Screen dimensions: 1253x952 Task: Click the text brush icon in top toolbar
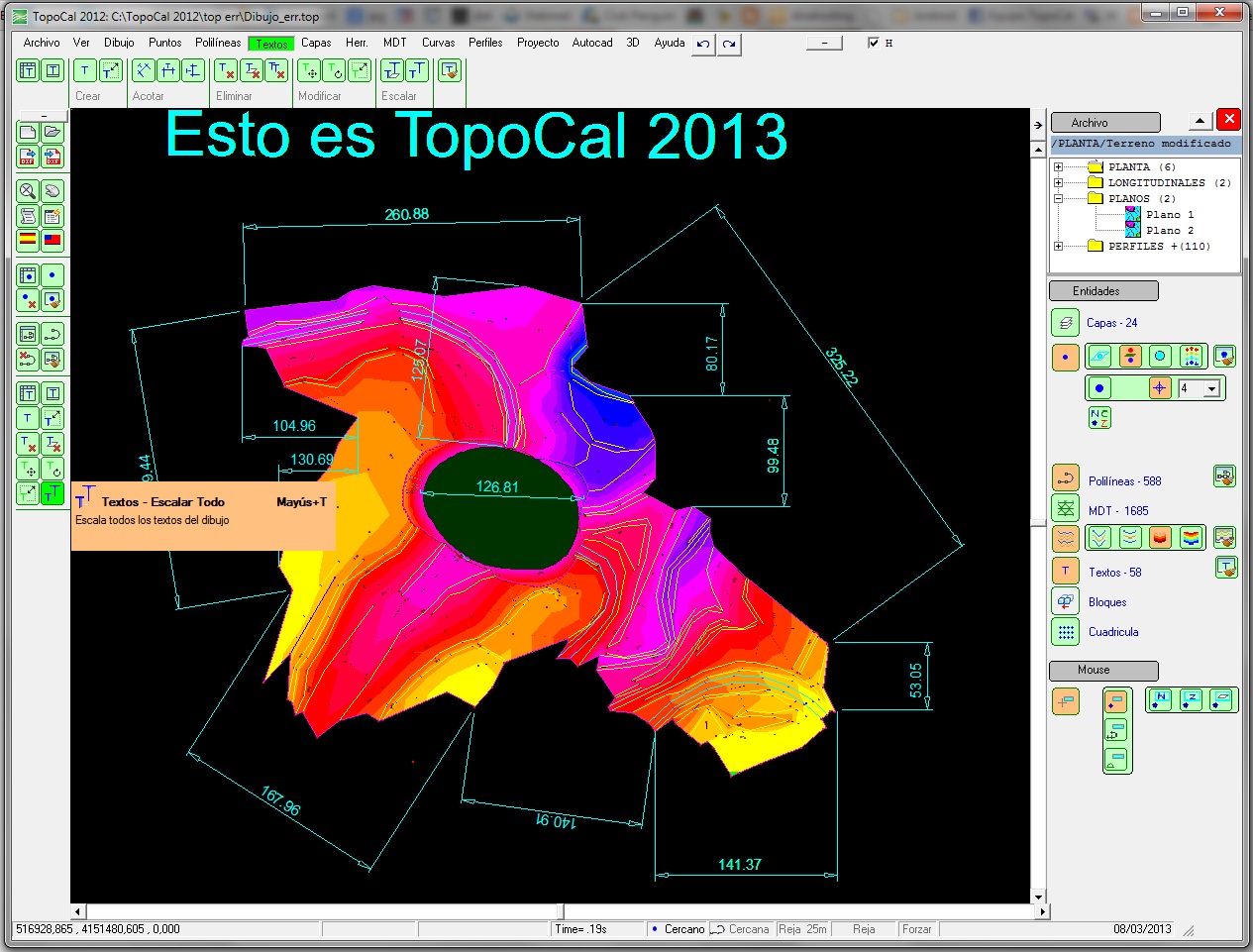tap(450, 70)
